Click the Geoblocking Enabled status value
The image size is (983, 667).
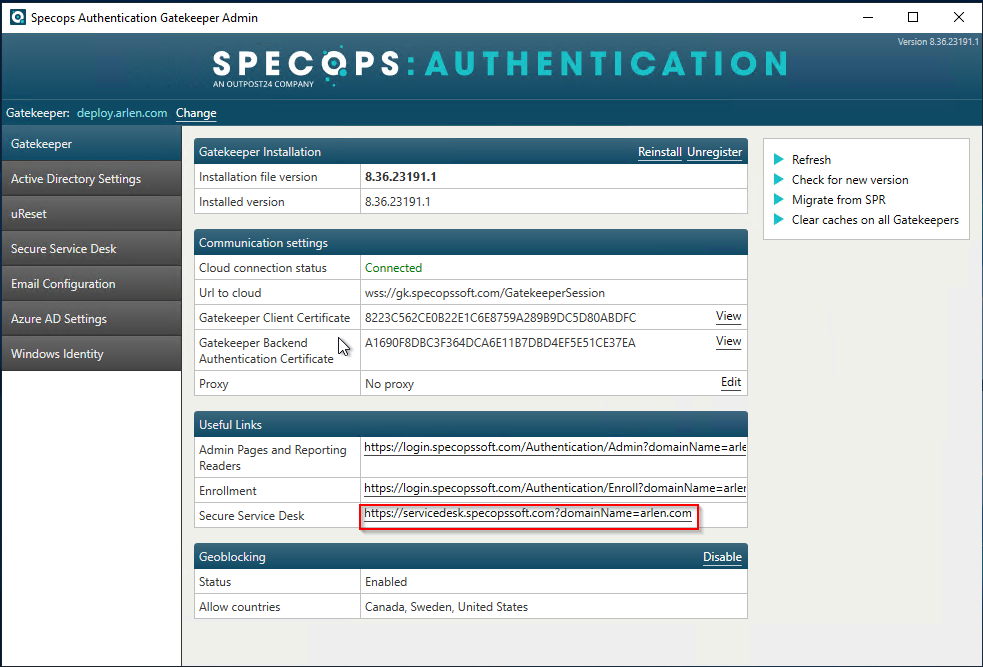click(386, 582)
